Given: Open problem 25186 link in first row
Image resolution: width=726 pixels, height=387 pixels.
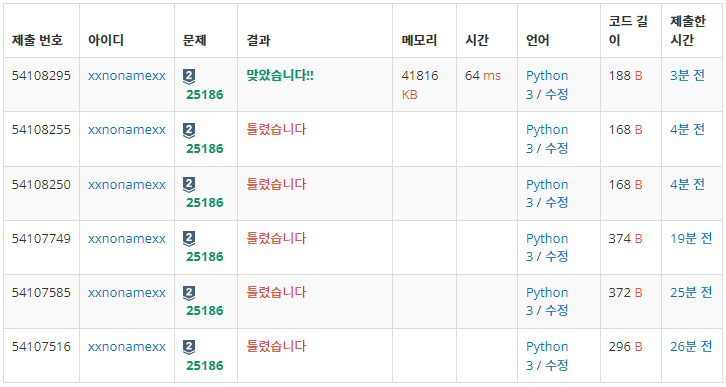Looking at the screenshot, I should click(205, 95).
